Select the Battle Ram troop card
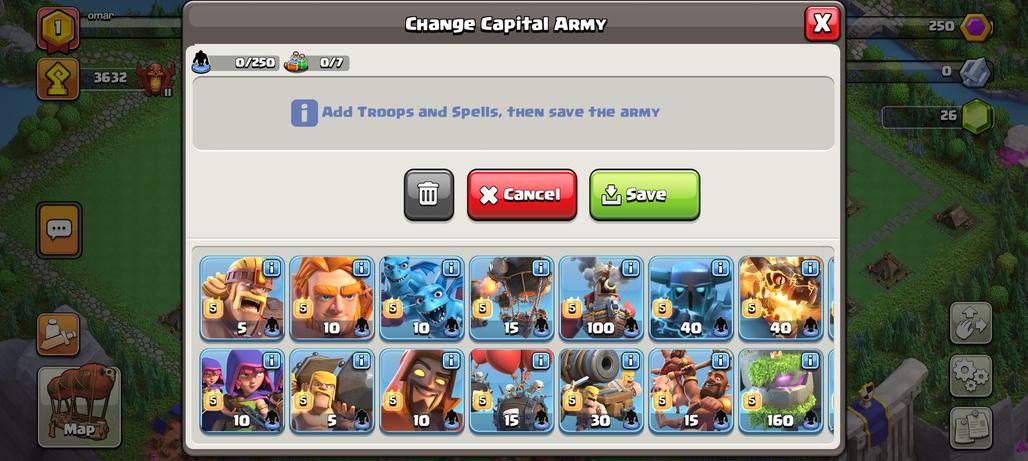Screen dimensions: 1028x461 [332, 391]
